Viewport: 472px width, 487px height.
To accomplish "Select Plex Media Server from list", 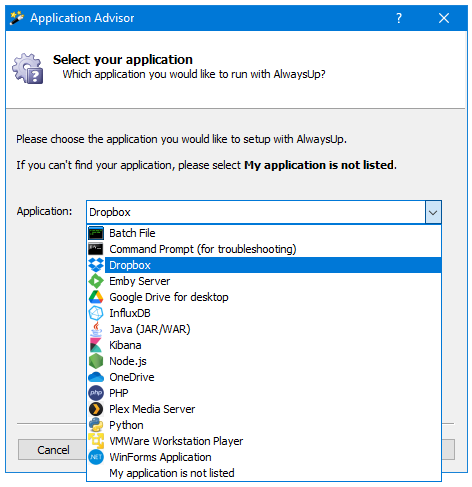I will click(x=264, y=409).
